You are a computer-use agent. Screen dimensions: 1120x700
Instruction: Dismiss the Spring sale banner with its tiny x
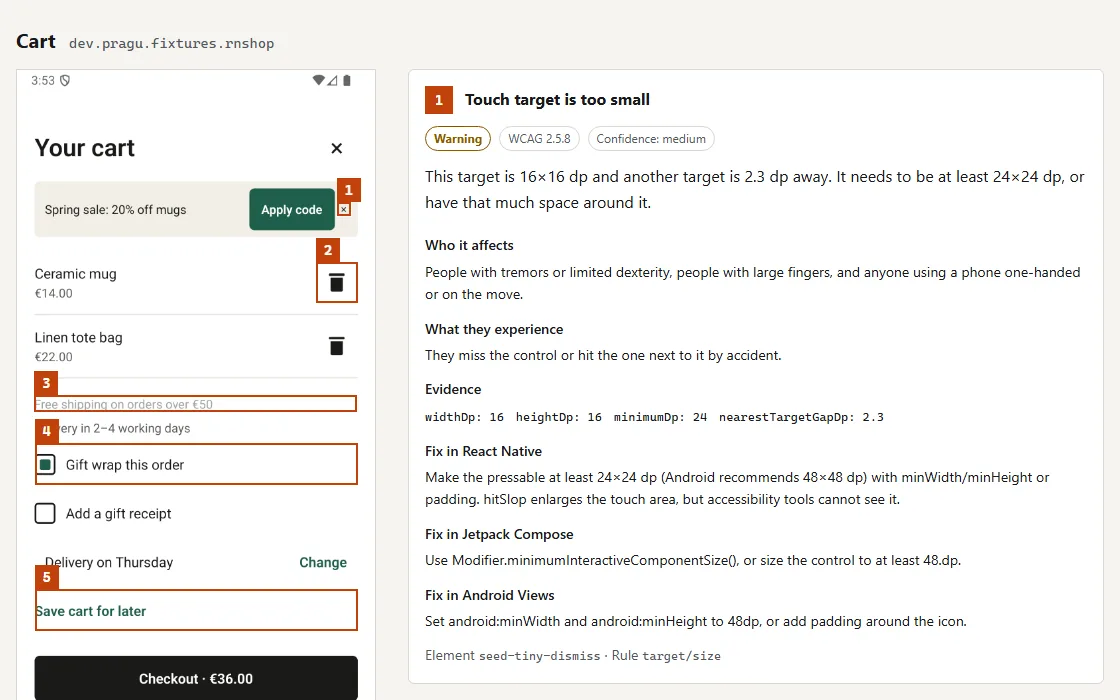pos(344,209)
